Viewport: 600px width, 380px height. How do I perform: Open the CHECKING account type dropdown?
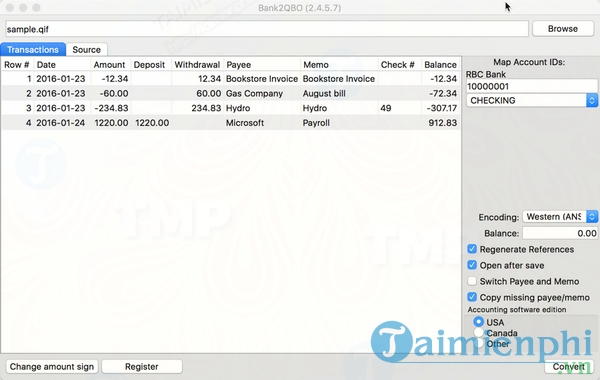click(x=532, y=101)
